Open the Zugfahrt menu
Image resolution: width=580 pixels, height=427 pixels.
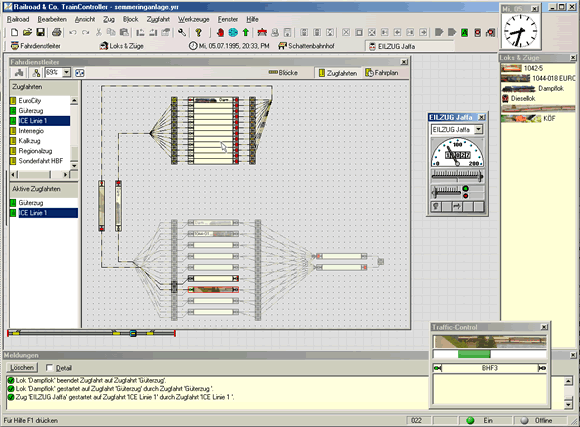[x=158, y=19]
